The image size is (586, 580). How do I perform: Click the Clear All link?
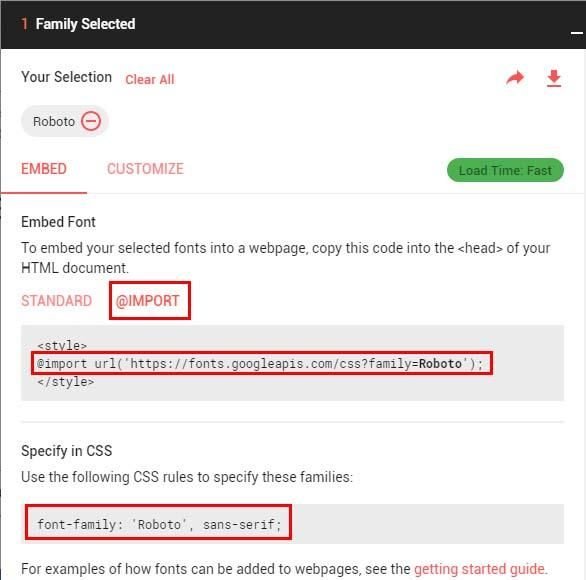pos(149,79)
